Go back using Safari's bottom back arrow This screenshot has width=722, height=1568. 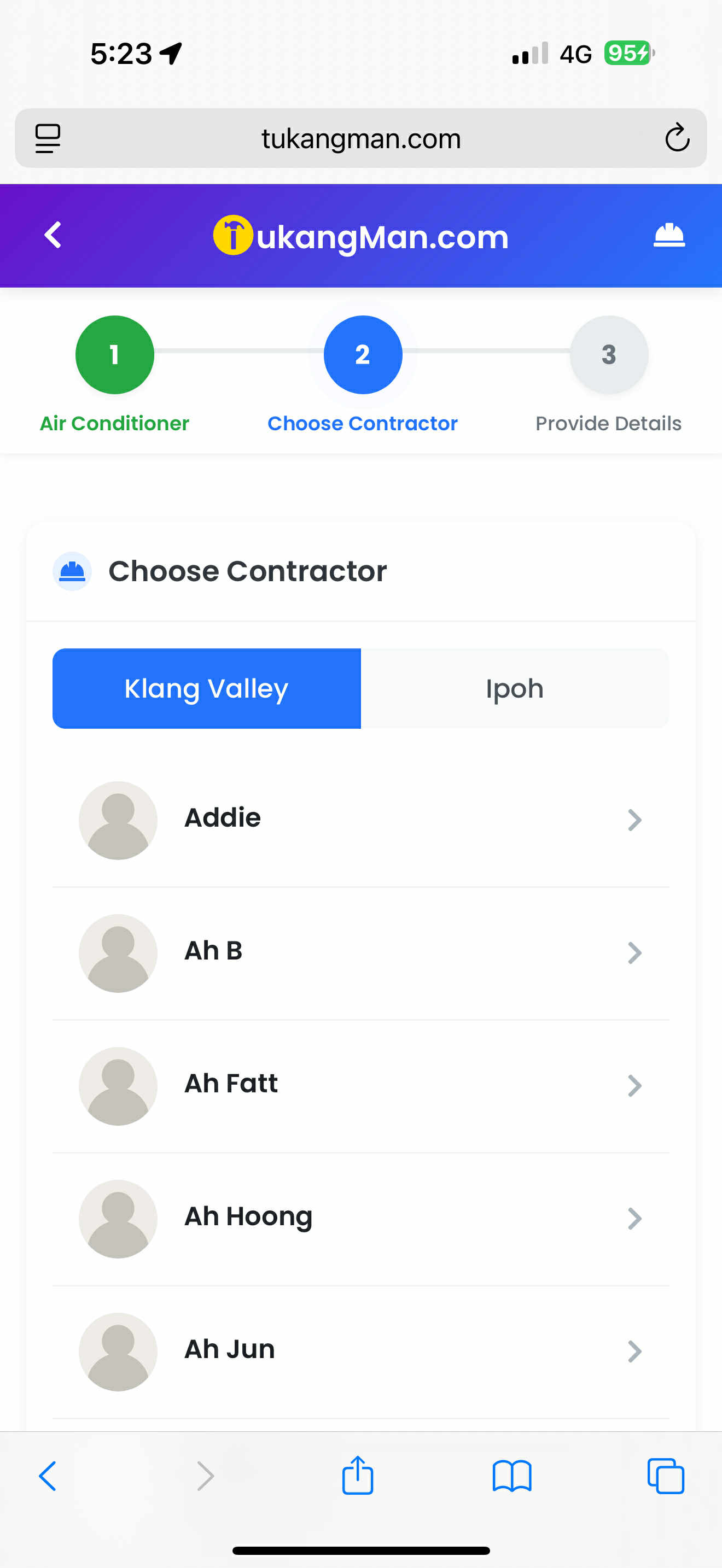pyautogui.click(x=48, y=1476)
